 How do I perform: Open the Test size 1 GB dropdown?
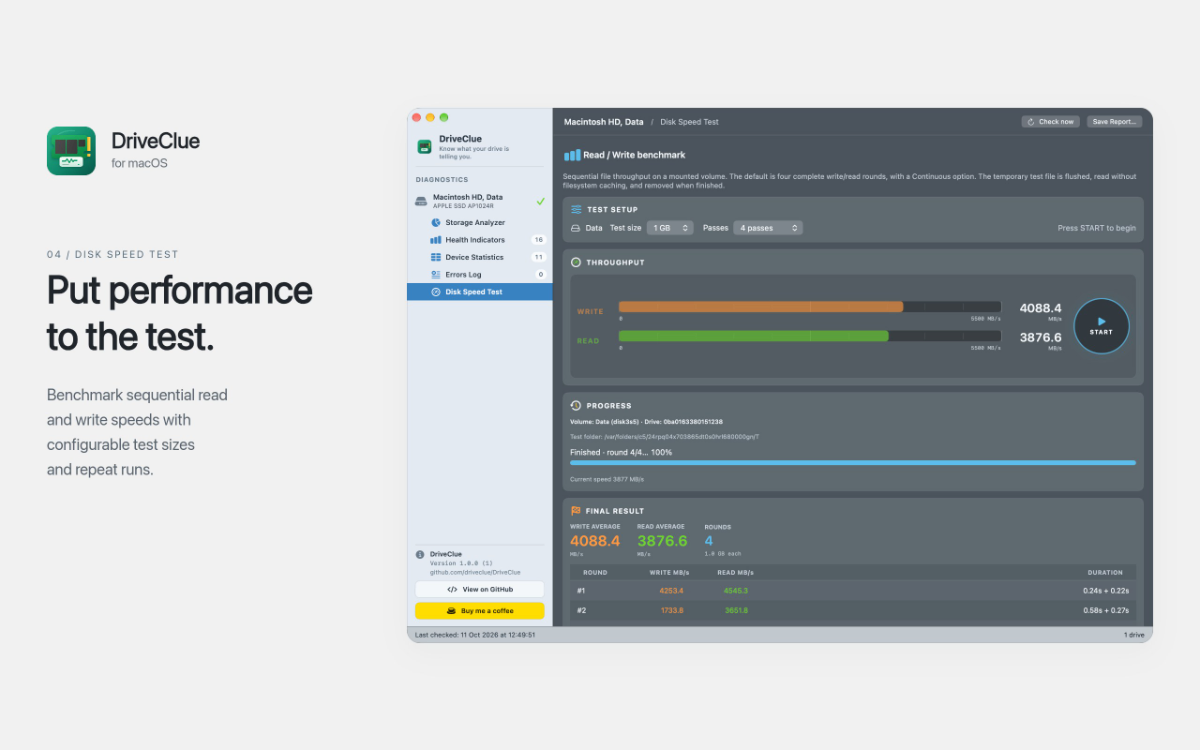pyautogui.click(x=670, y=228)
